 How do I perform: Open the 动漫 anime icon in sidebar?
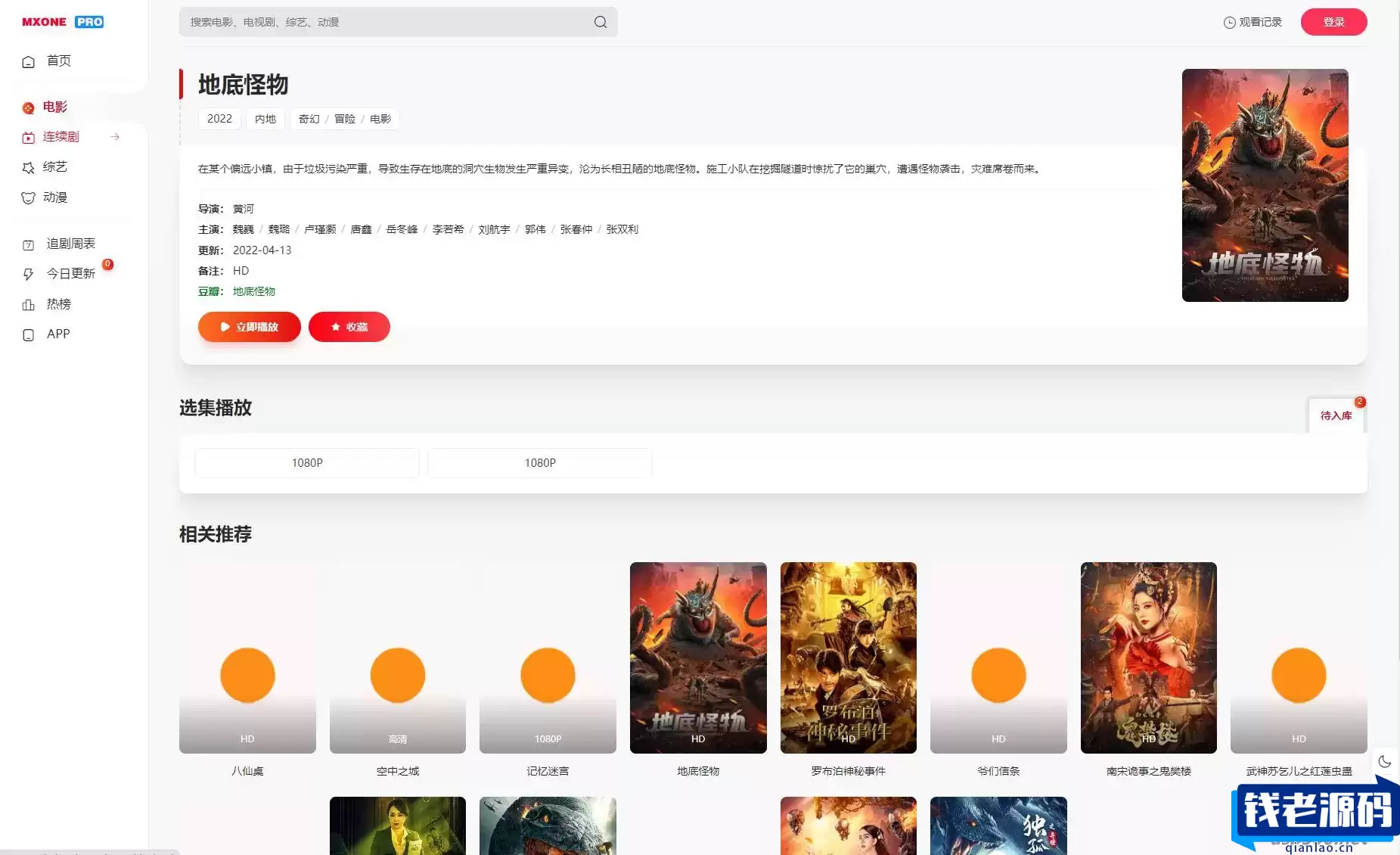click(29, 198)
